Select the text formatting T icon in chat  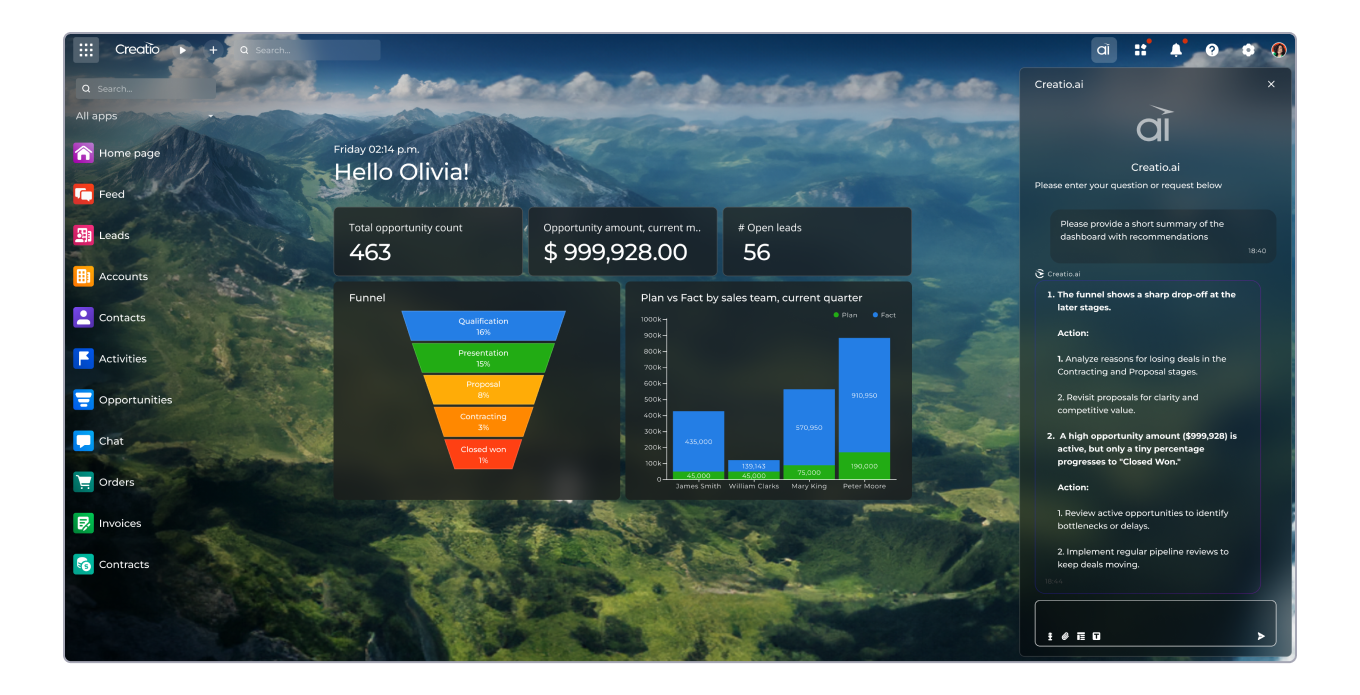pos(1096,636)
